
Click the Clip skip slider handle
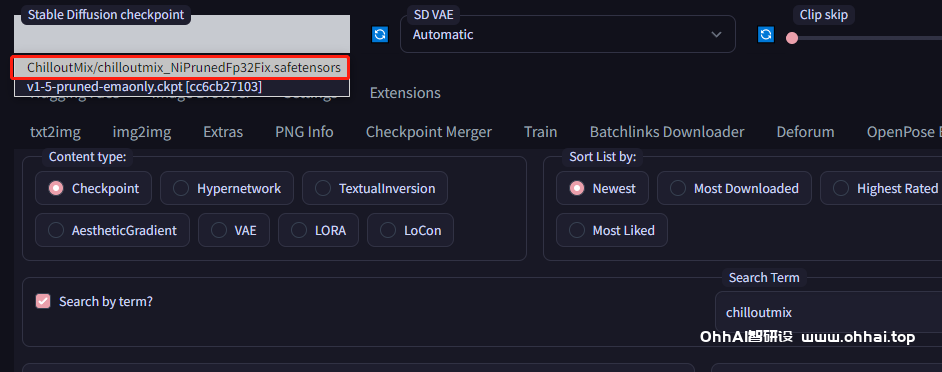[x=792, y=38]
